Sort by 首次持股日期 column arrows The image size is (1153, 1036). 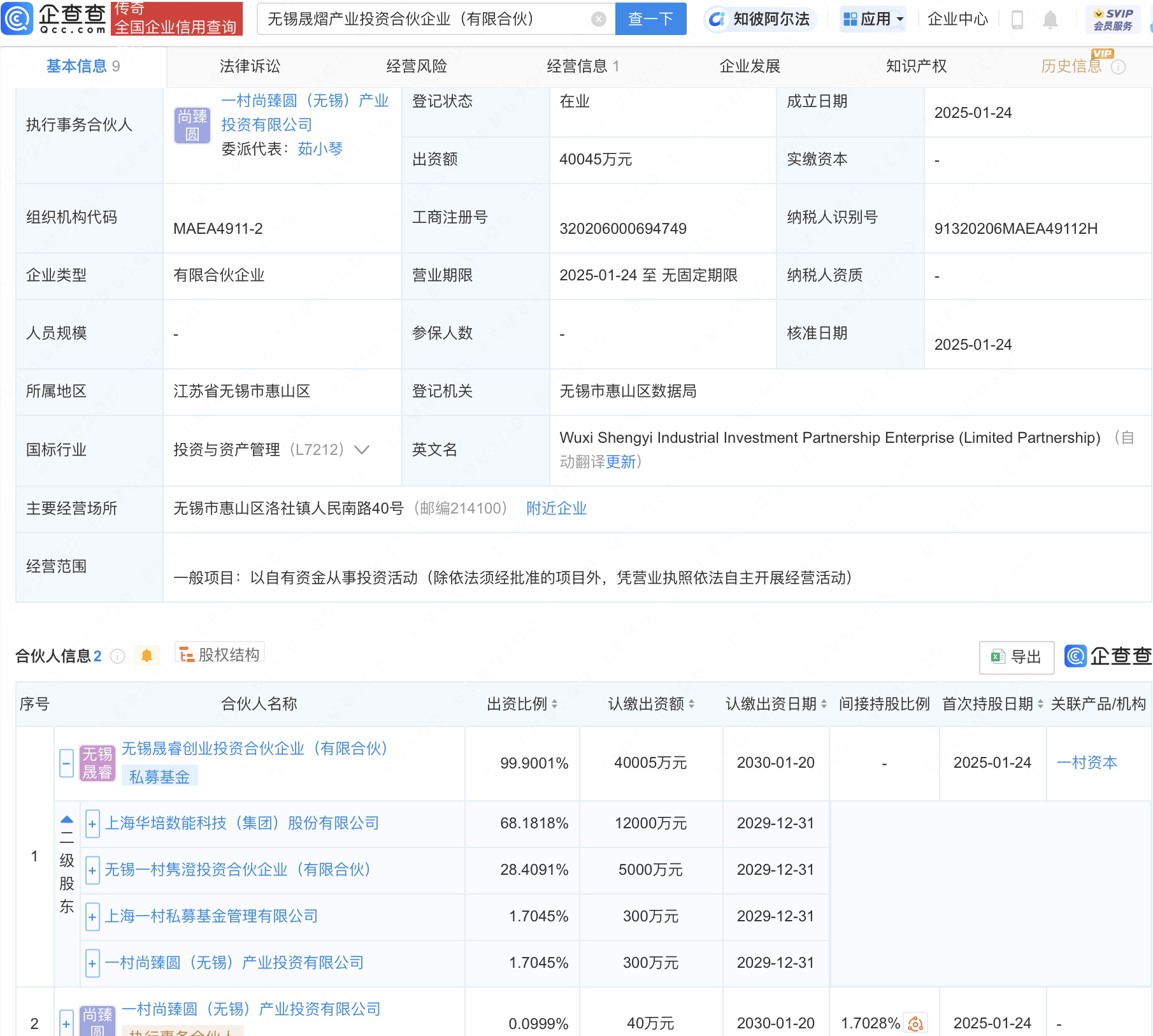[x=1040, y=704]
